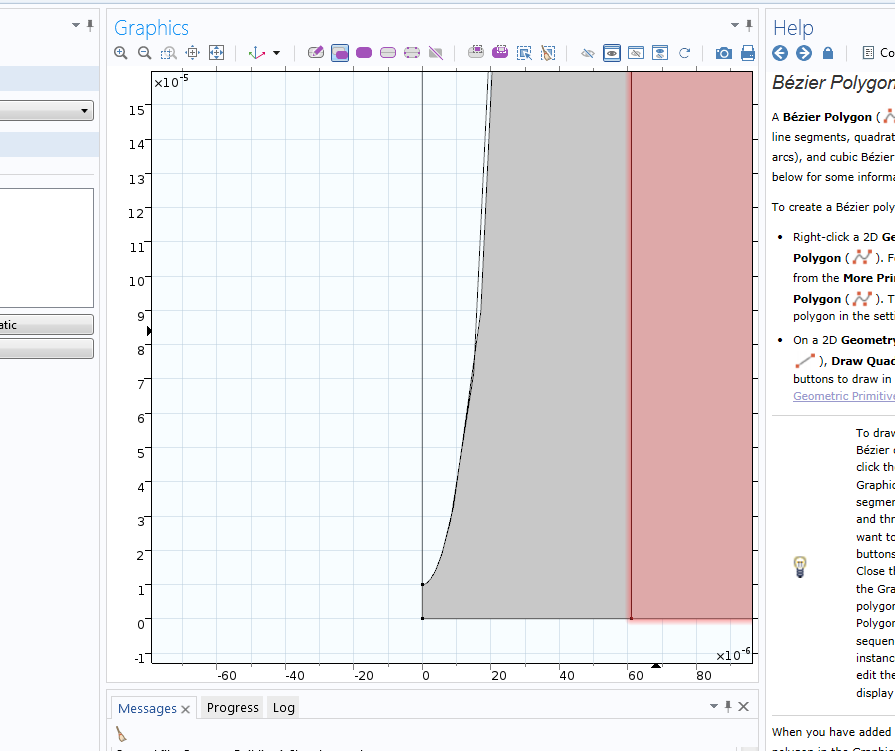Switch to the Log tab
895x751 pixels.
point(284,708)
